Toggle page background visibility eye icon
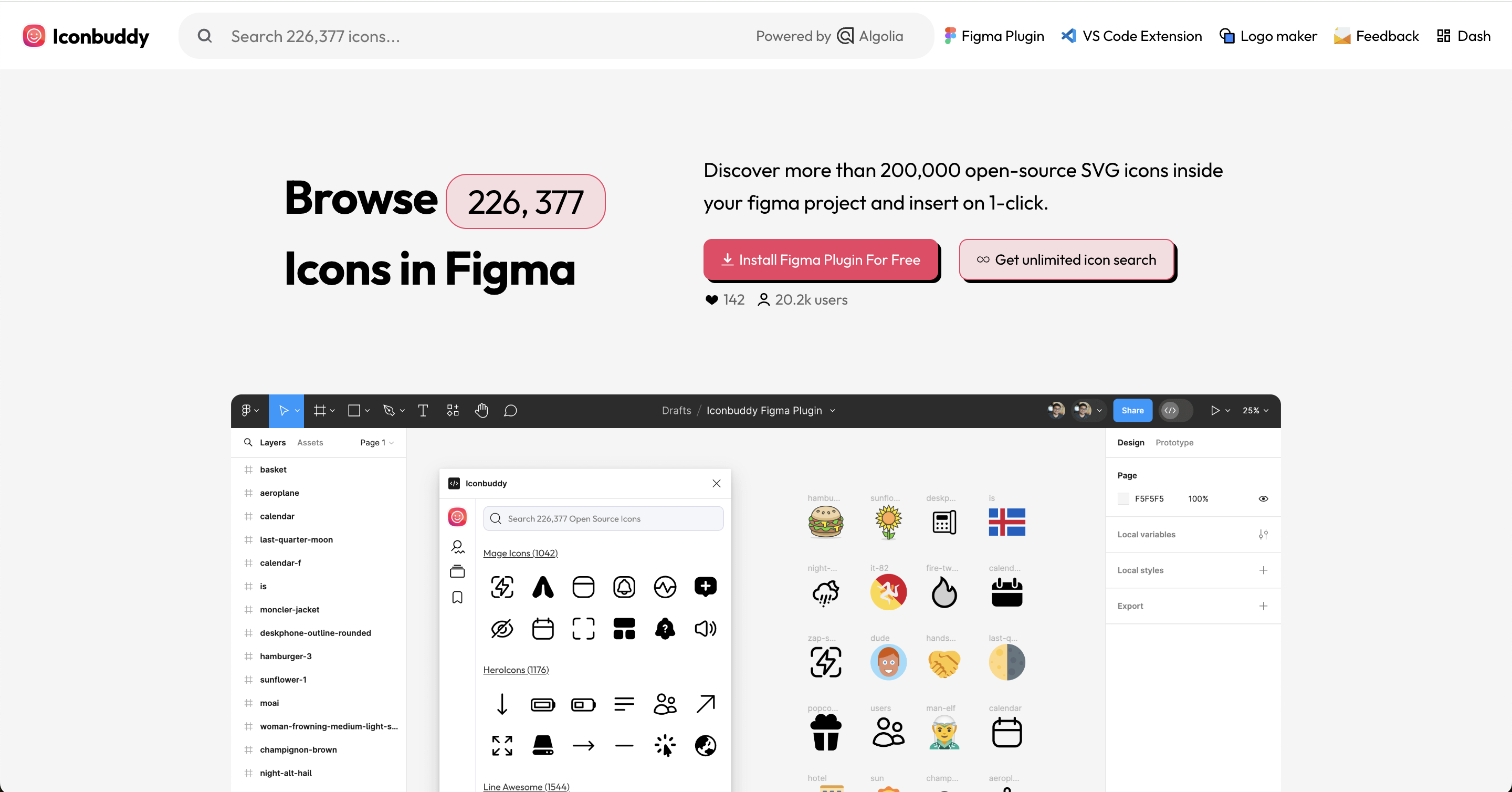1512x792 pixels. pos(1263,498)
